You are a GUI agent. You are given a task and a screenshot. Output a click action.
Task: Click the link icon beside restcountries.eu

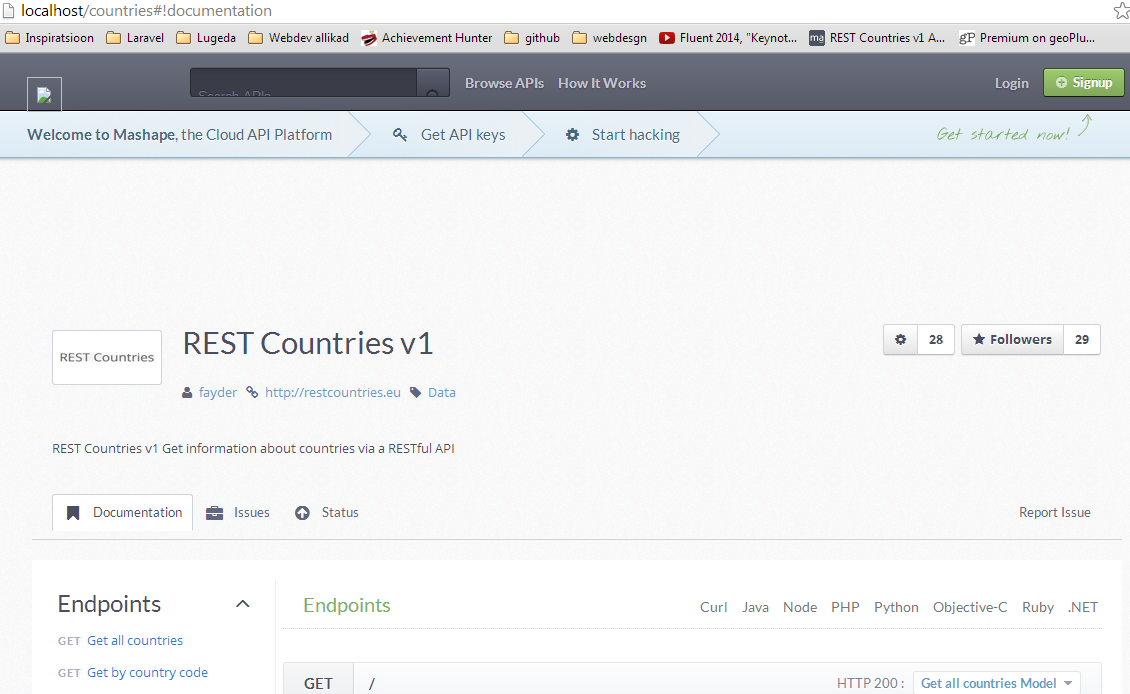252,392
